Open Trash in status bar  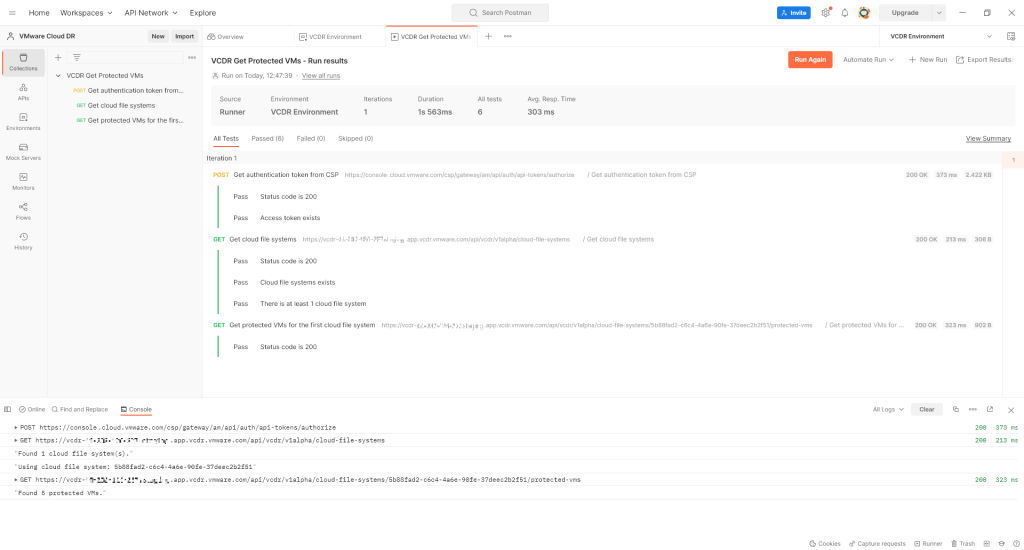click(x=963, y=543)
